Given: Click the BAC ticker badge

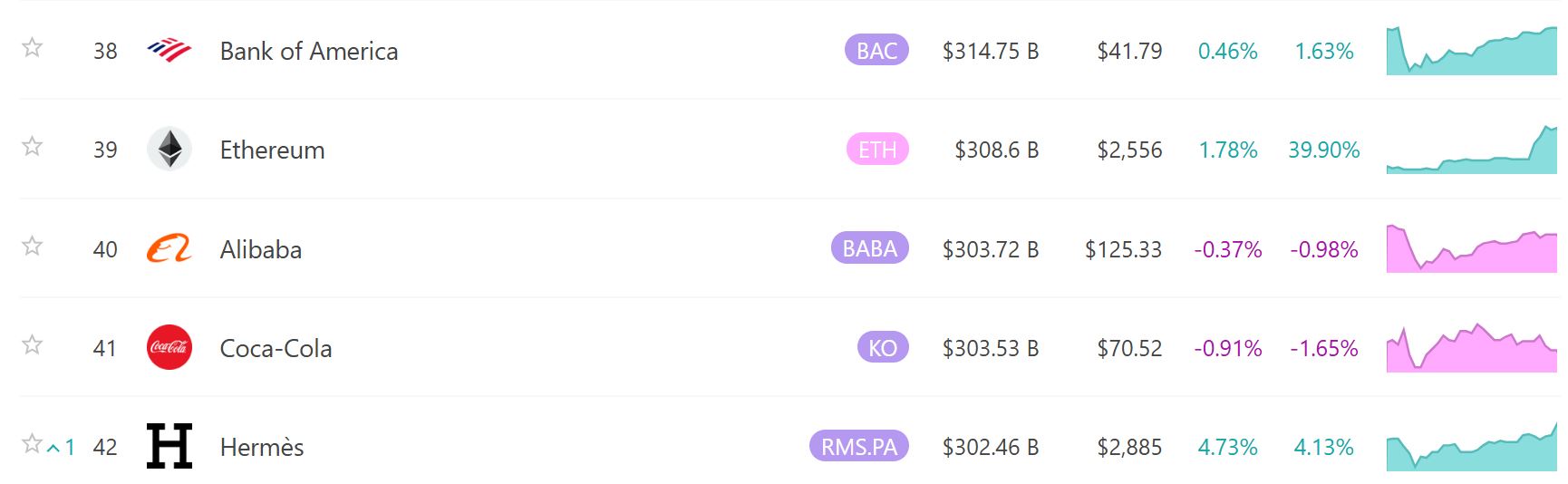Looking at the screenshot, I should (x=876, y=51).
